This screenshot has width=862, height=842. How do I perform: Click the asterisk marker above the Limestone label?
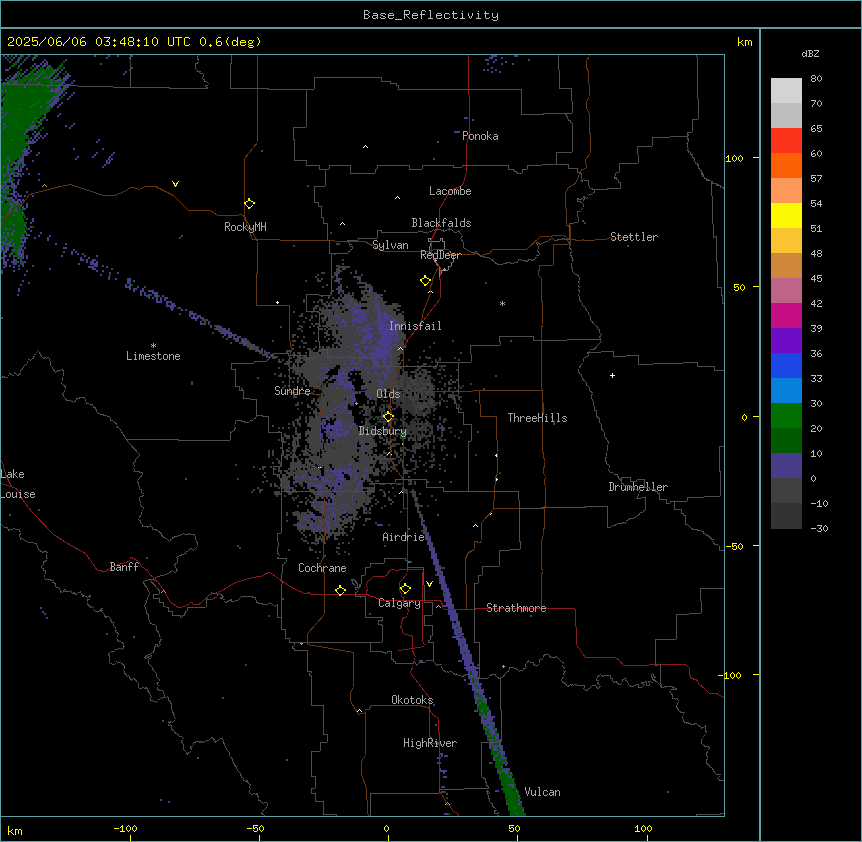[x=153, y=346]
